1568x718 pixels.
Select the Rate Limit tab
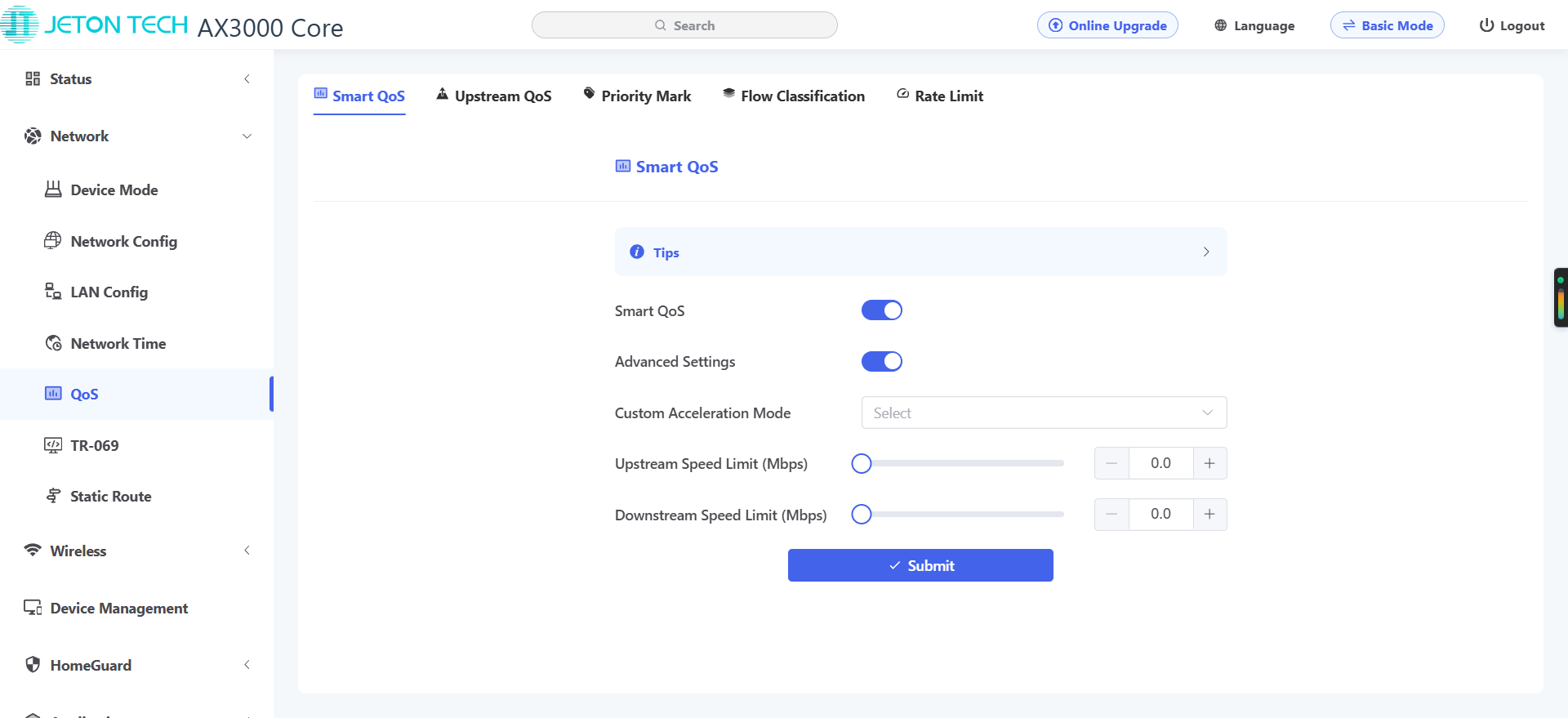coord(940,96)
